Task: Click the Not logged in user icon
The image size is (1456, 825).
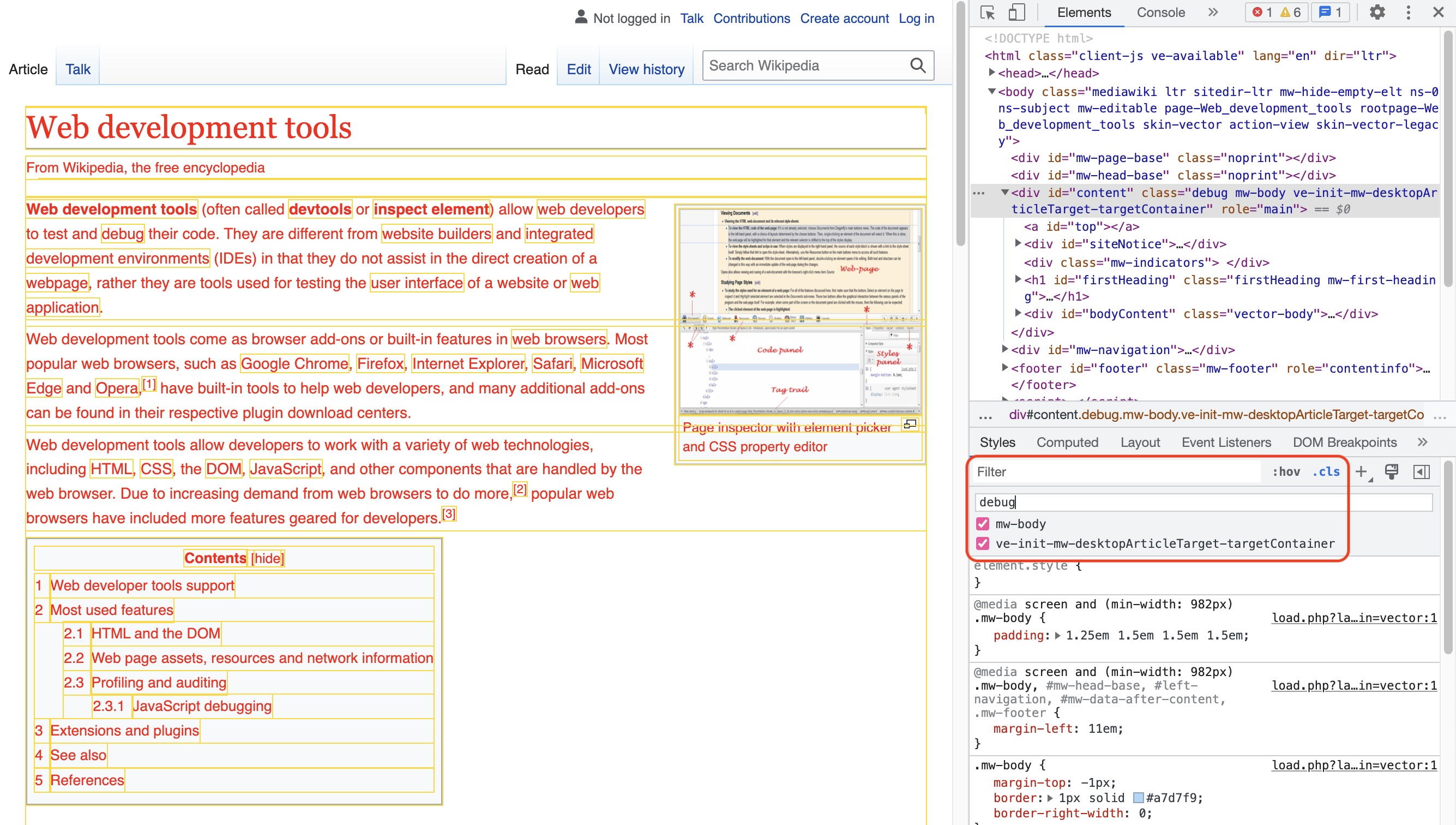Action: tap(581, 17)
